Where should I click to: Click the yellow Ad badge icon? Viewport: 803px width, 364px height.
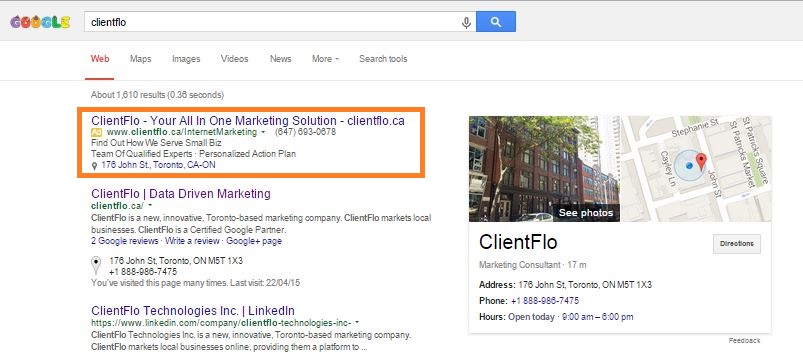96,132
